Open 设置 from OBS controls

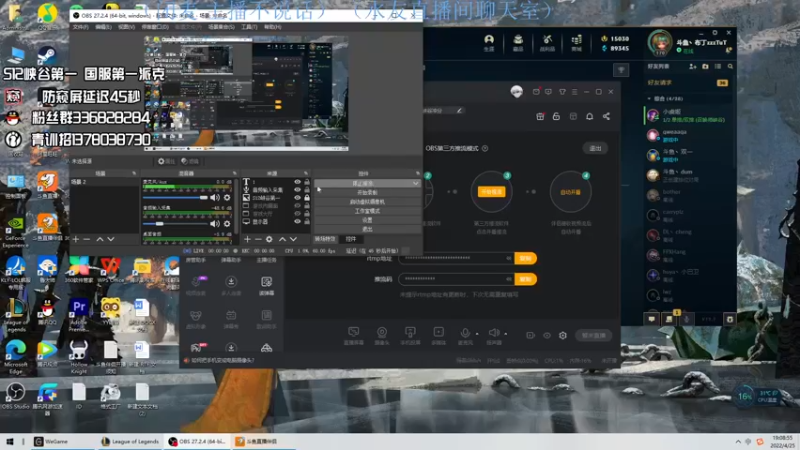tap(367, 220)
